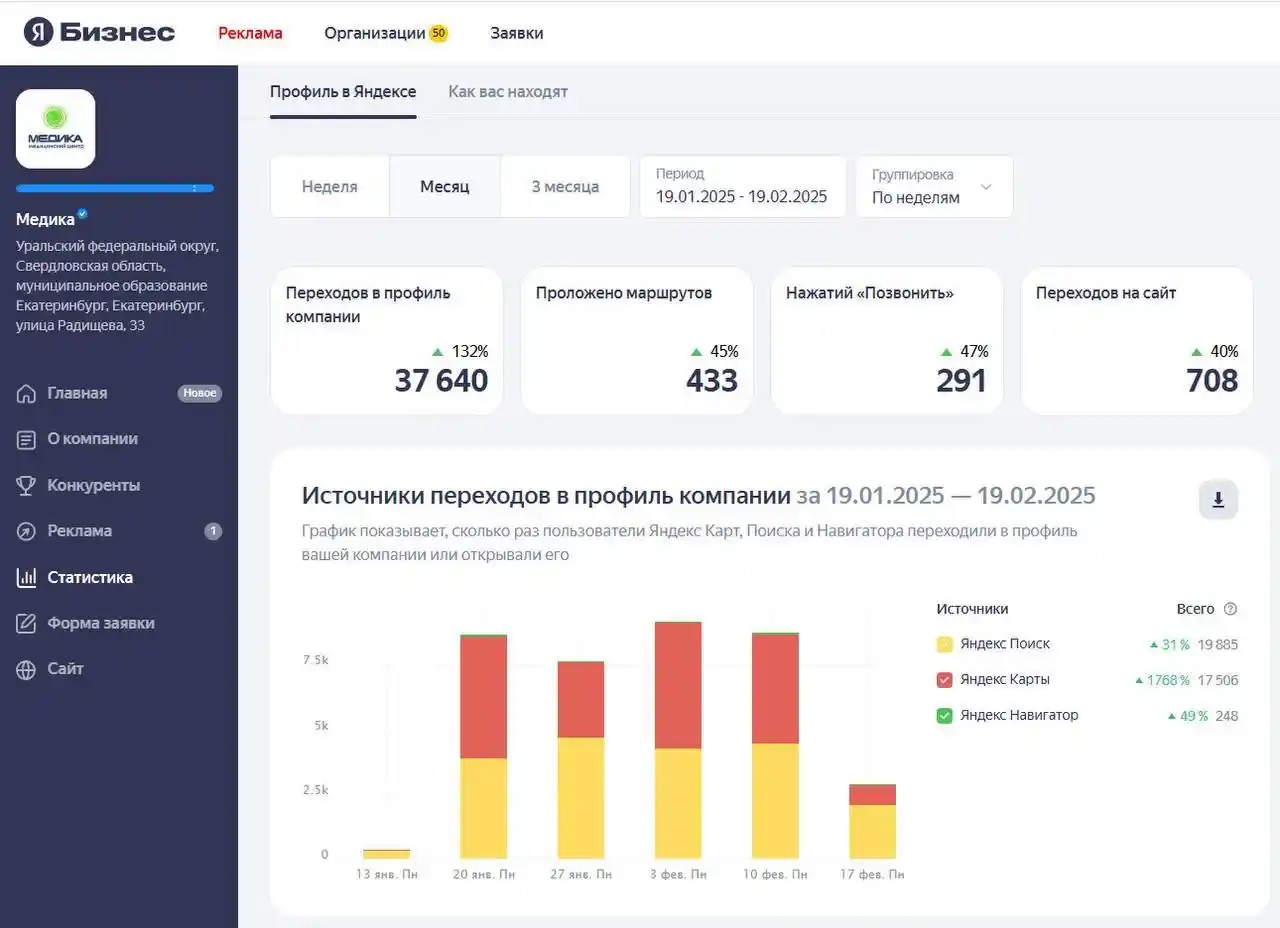This screenshot has width=1280, height=928.
Task: Toggle the Яндекс Карты red legend checkbox
Action: [x=944, y=680]
